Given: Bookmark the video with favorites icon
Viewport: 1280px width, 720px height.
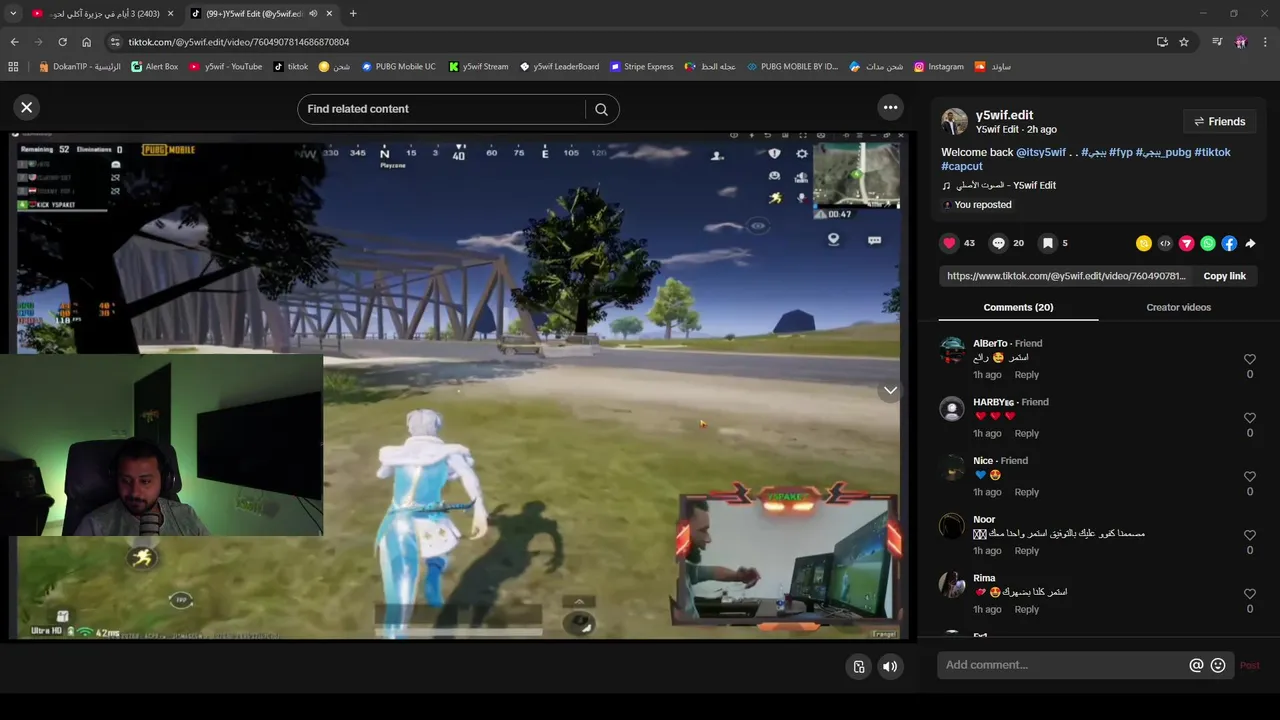Looking at the screenshot, I should [1047, 243].
